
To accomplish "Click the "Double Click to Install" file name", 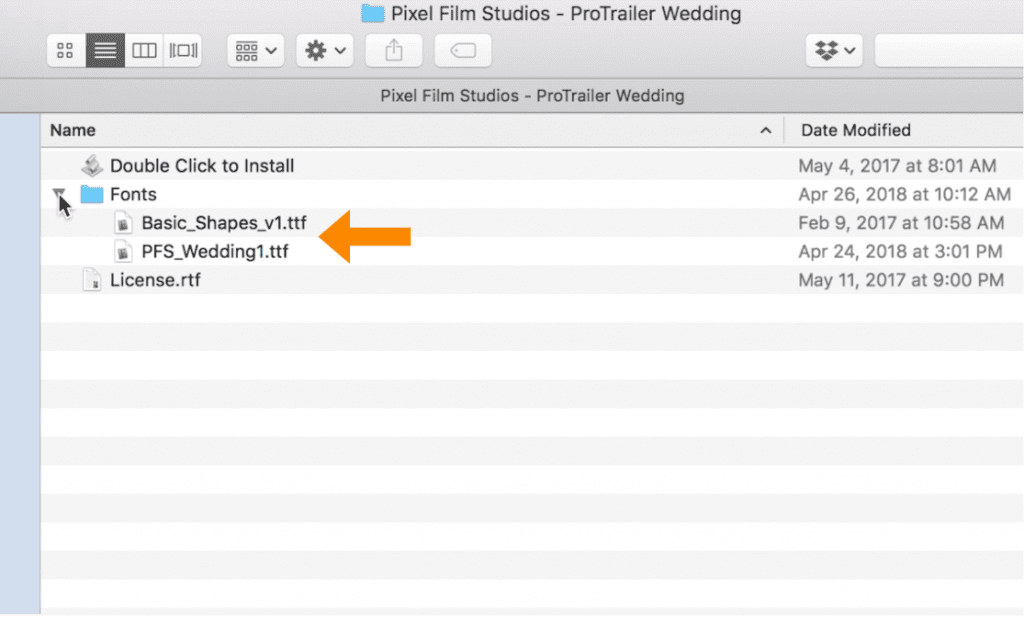I will tap(202, 166).
